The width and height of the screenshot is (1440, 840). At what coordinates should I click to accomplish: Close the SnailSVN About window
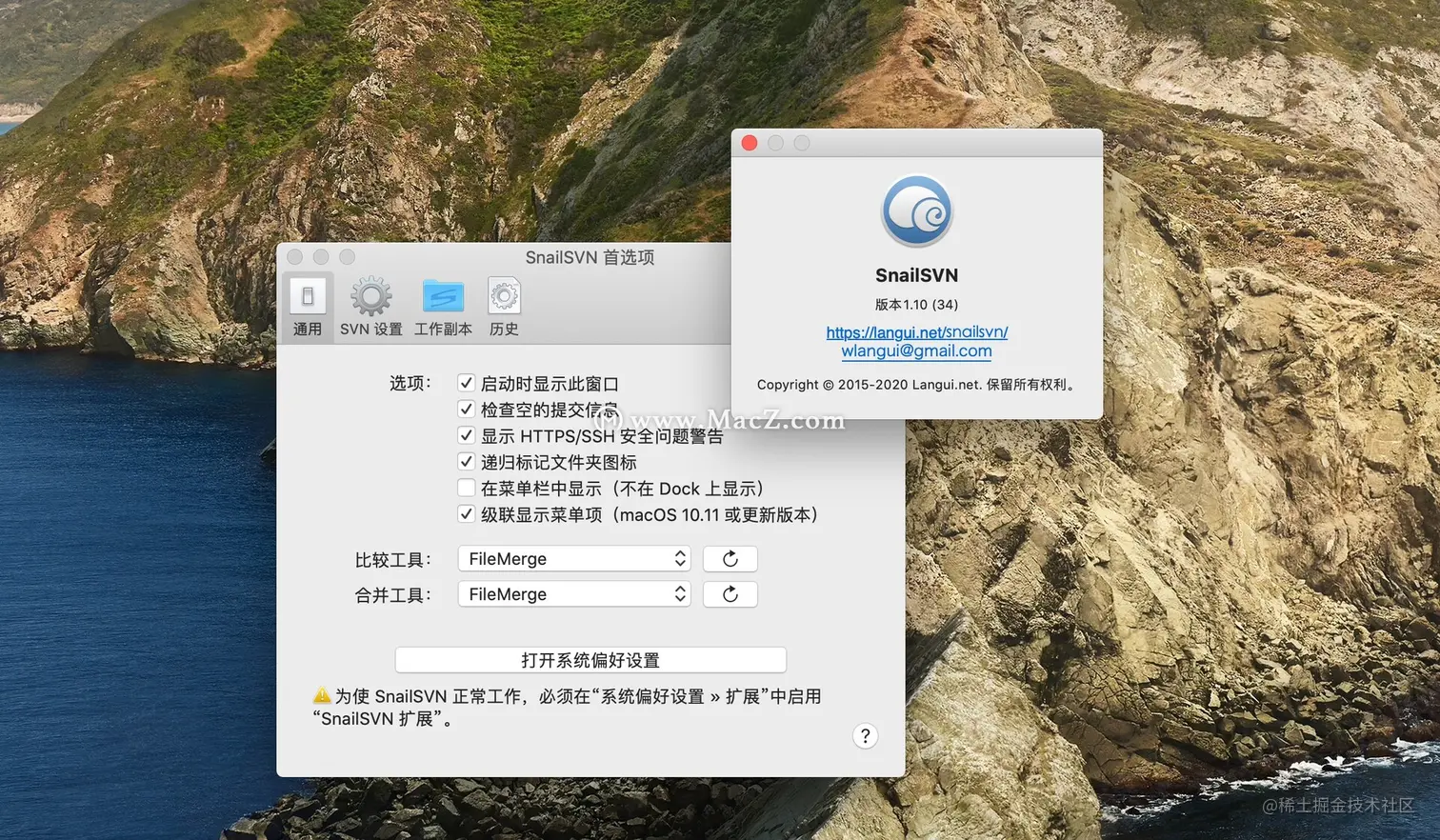tap(750, 143)
